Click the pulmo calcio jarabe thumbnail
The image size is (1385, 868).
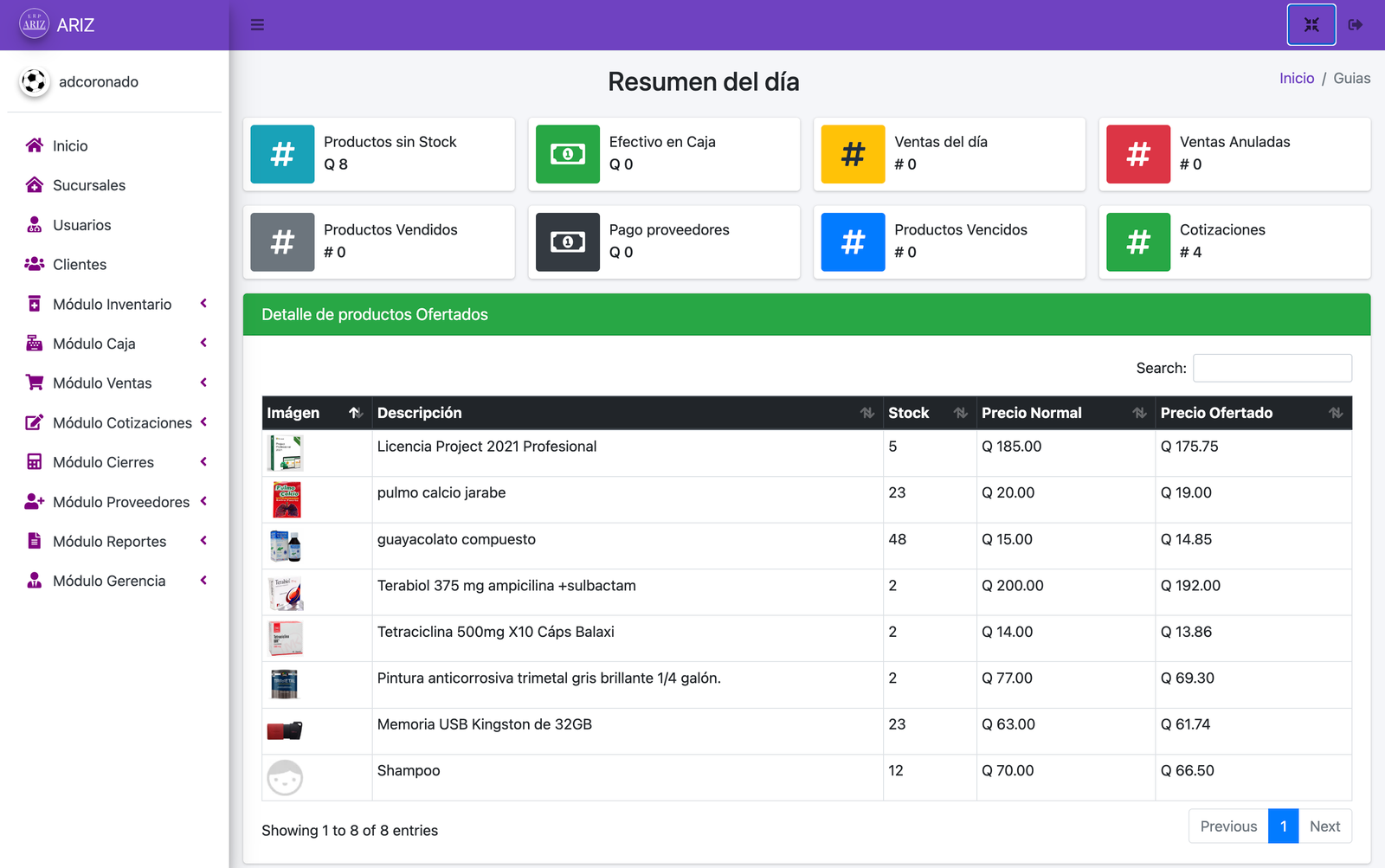[287, 499]
